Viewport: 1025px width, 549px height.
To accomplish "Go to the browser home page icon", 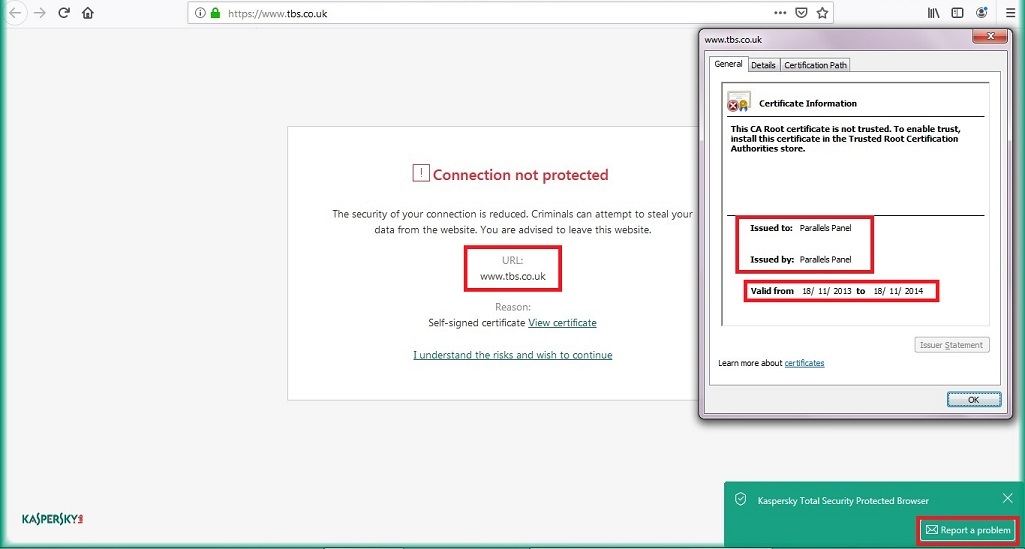I will pyautogui.click(x=88, y=13).
